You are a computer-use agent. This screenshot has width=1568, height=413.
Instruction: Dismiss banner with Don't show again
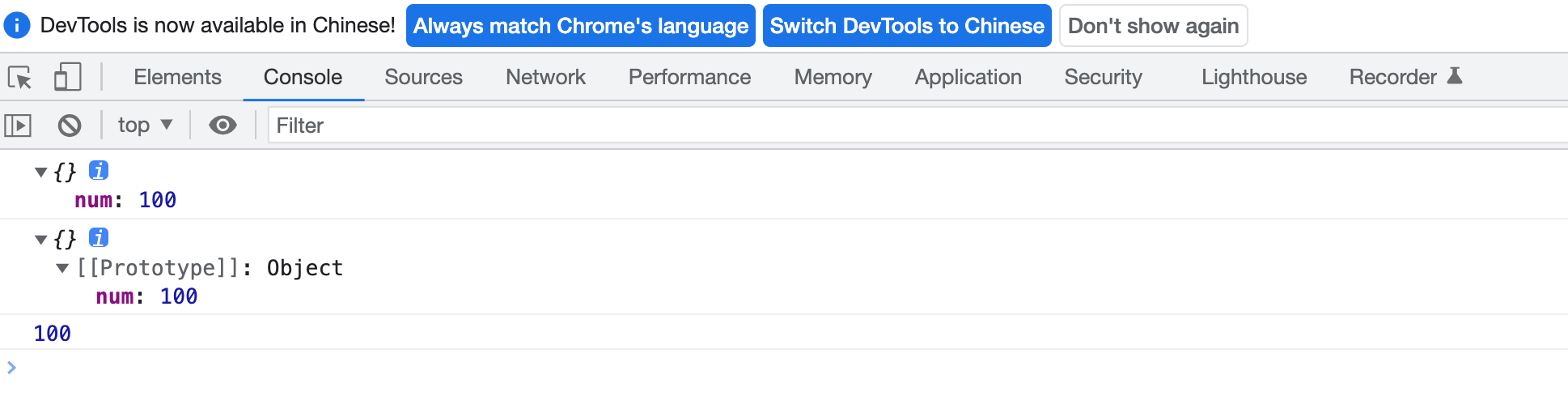(1153, 26)
